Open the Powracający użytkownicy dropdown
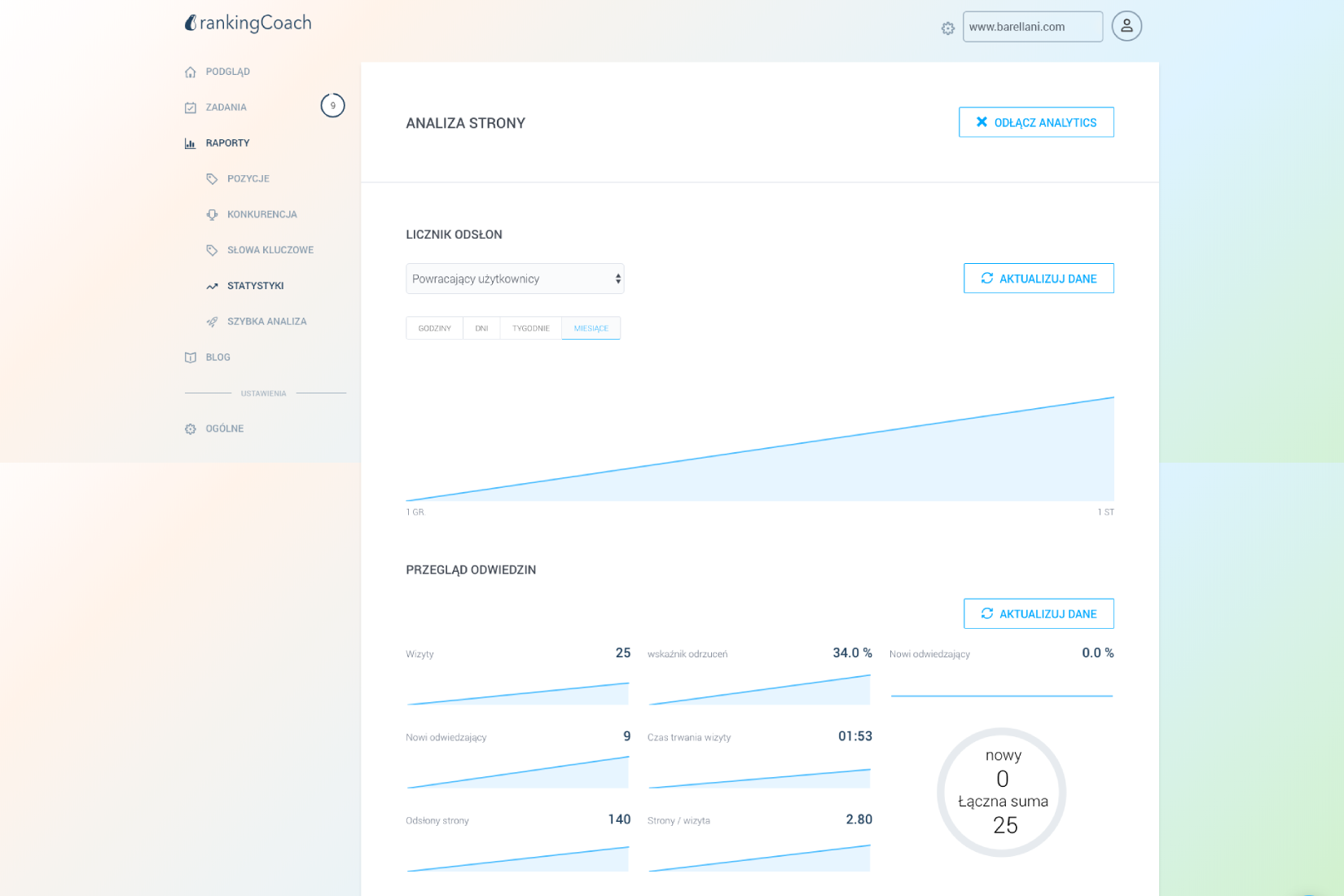 pyautogui.click(x=515, y=279)
